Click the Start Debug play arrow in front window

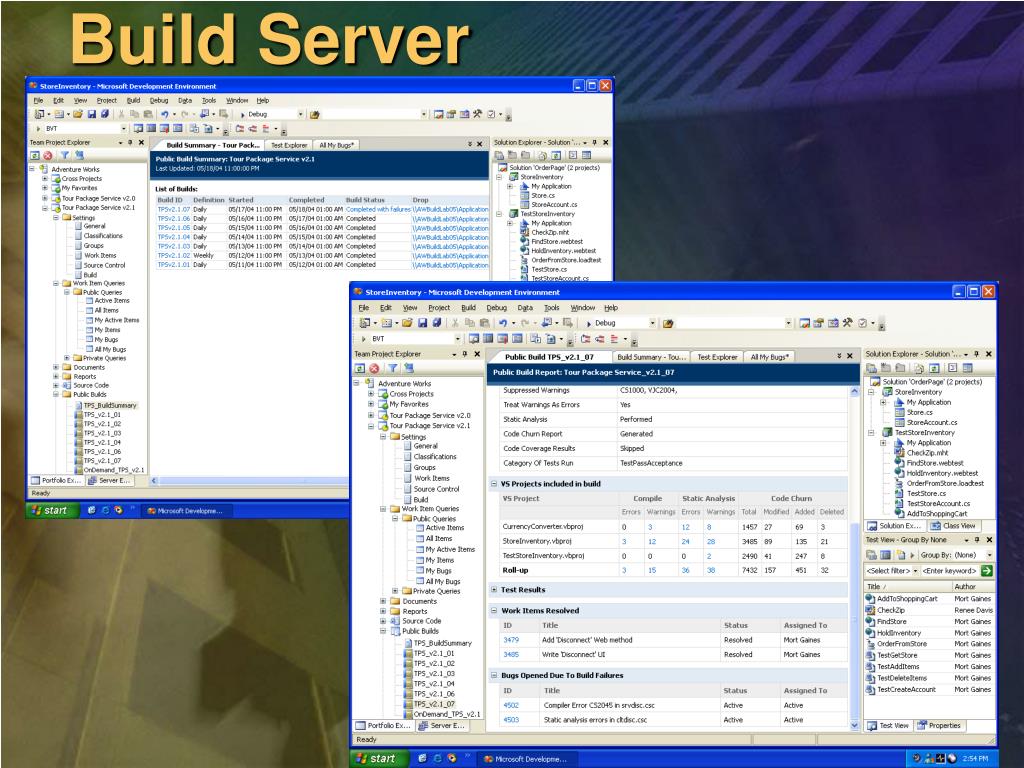(x=589, y=323)
